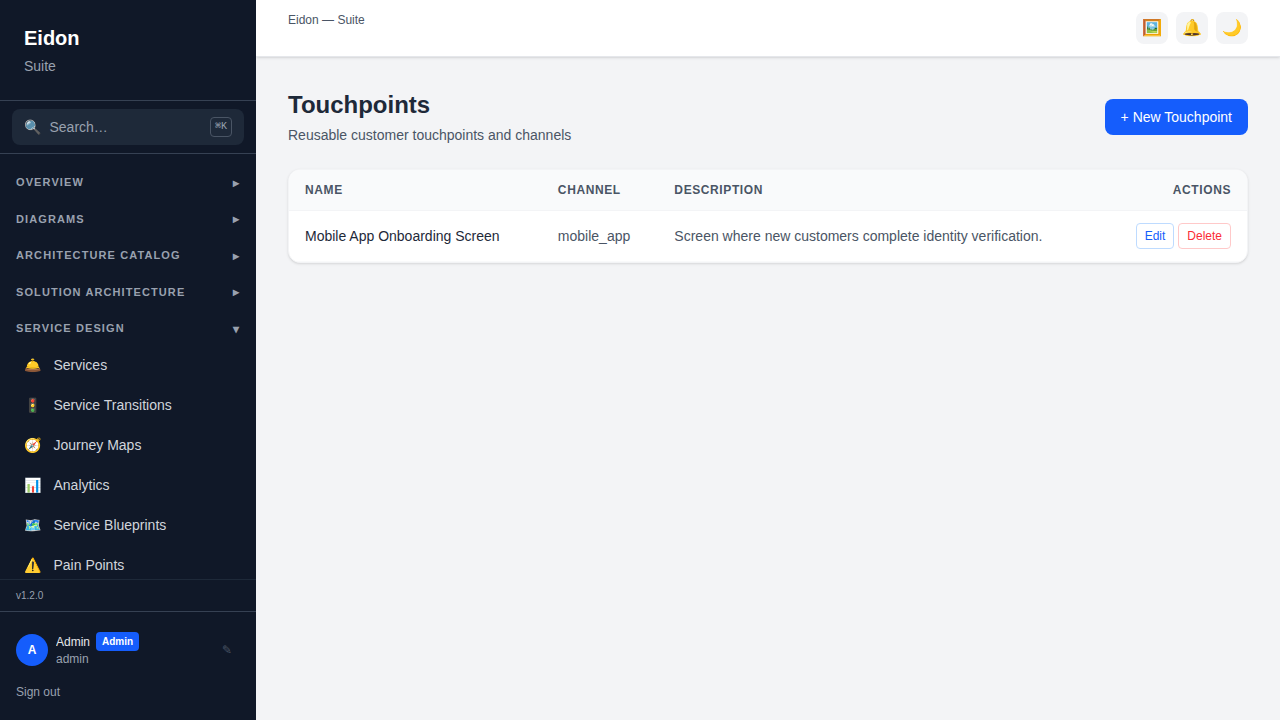Click the pencil icon beside Admin profile
Viewport: 1280px width, 720px height.
227,650
